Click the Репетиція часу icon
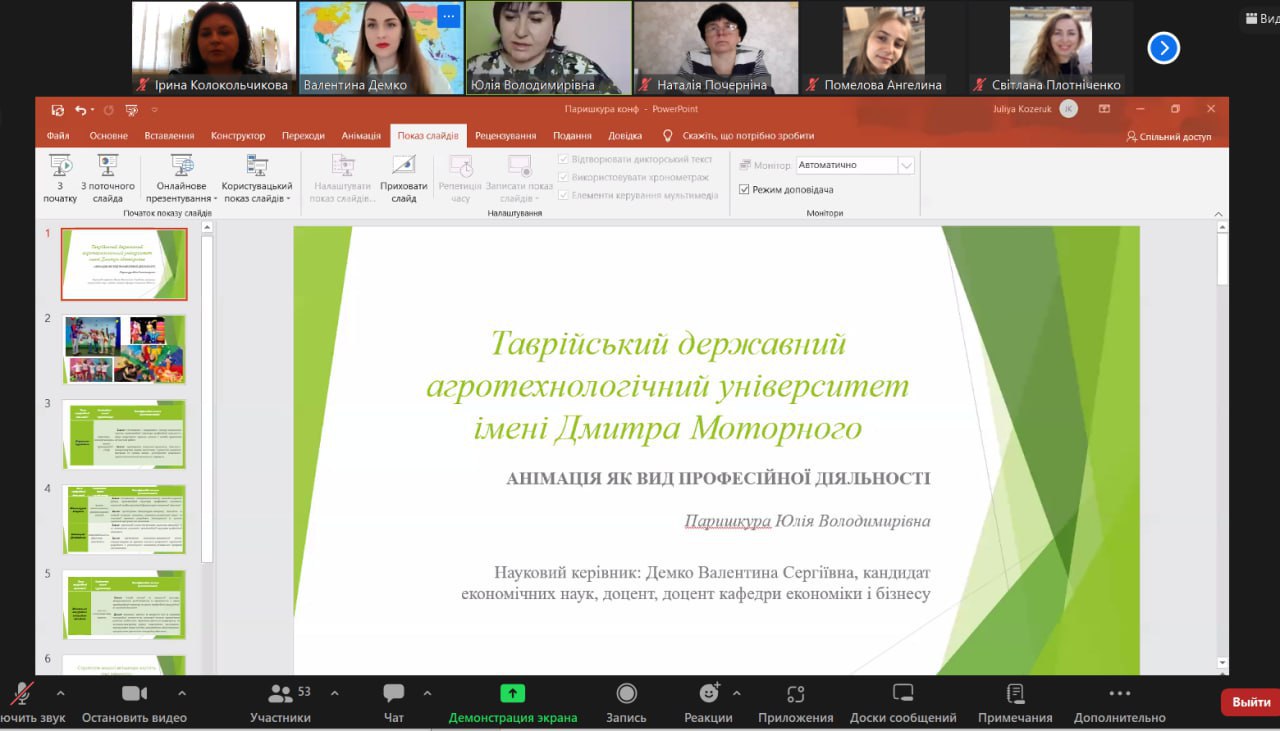Viewport: 1280px width, 731px height. (461, 166)
